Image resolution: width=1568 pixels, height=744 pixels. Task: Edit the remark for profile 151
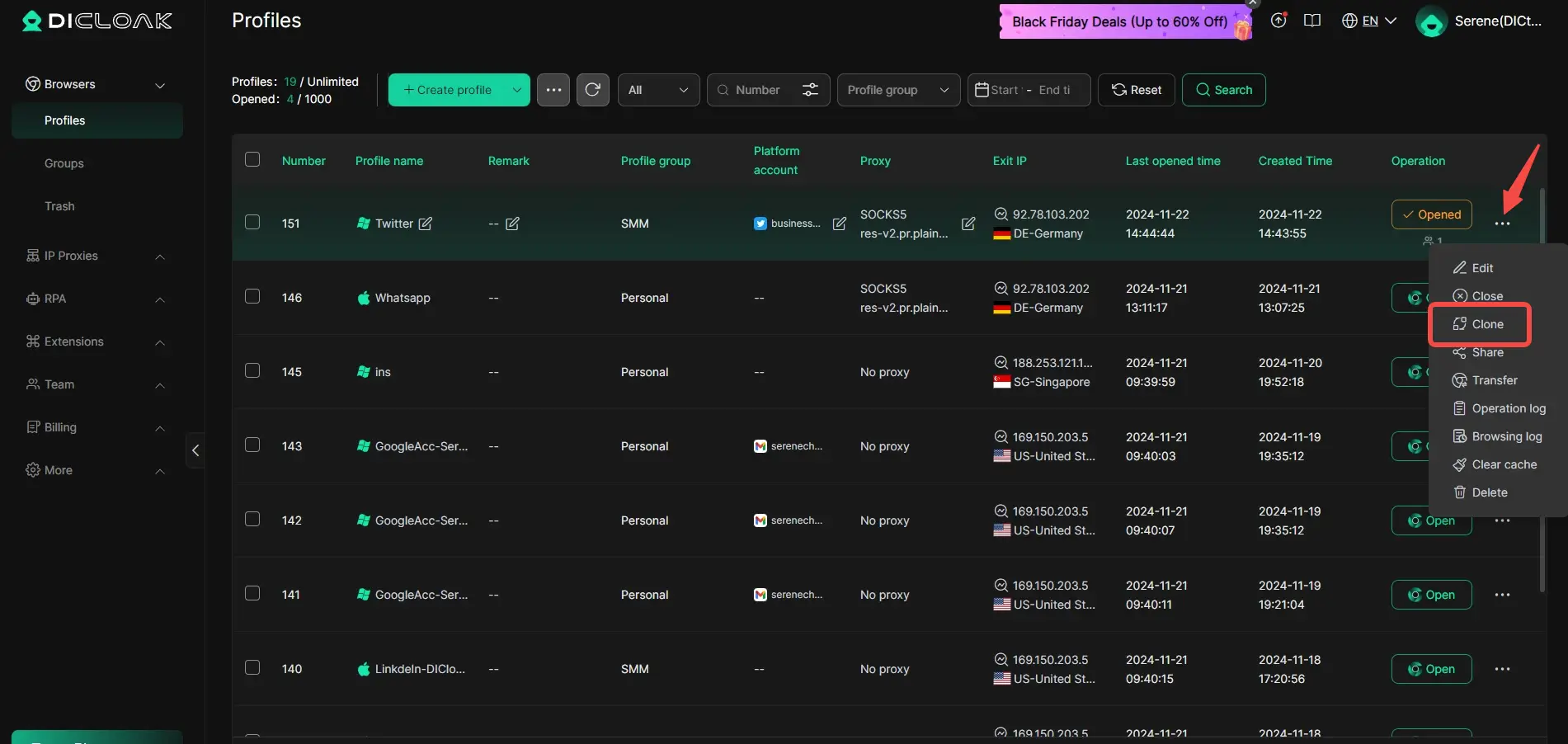click(512, 224)
